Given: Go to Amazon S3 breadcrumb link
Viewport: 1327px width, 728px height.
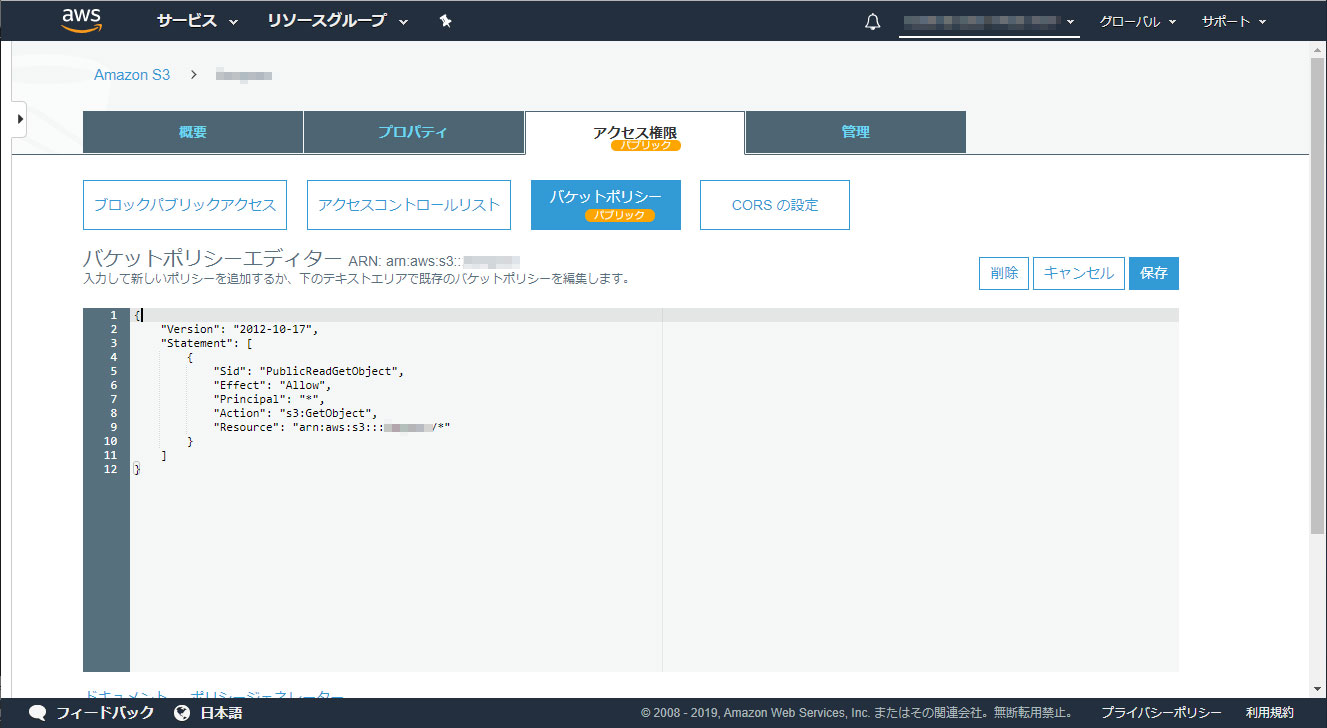Looking at the screenshot, I should pyautogui.click(x=132, y=75).
